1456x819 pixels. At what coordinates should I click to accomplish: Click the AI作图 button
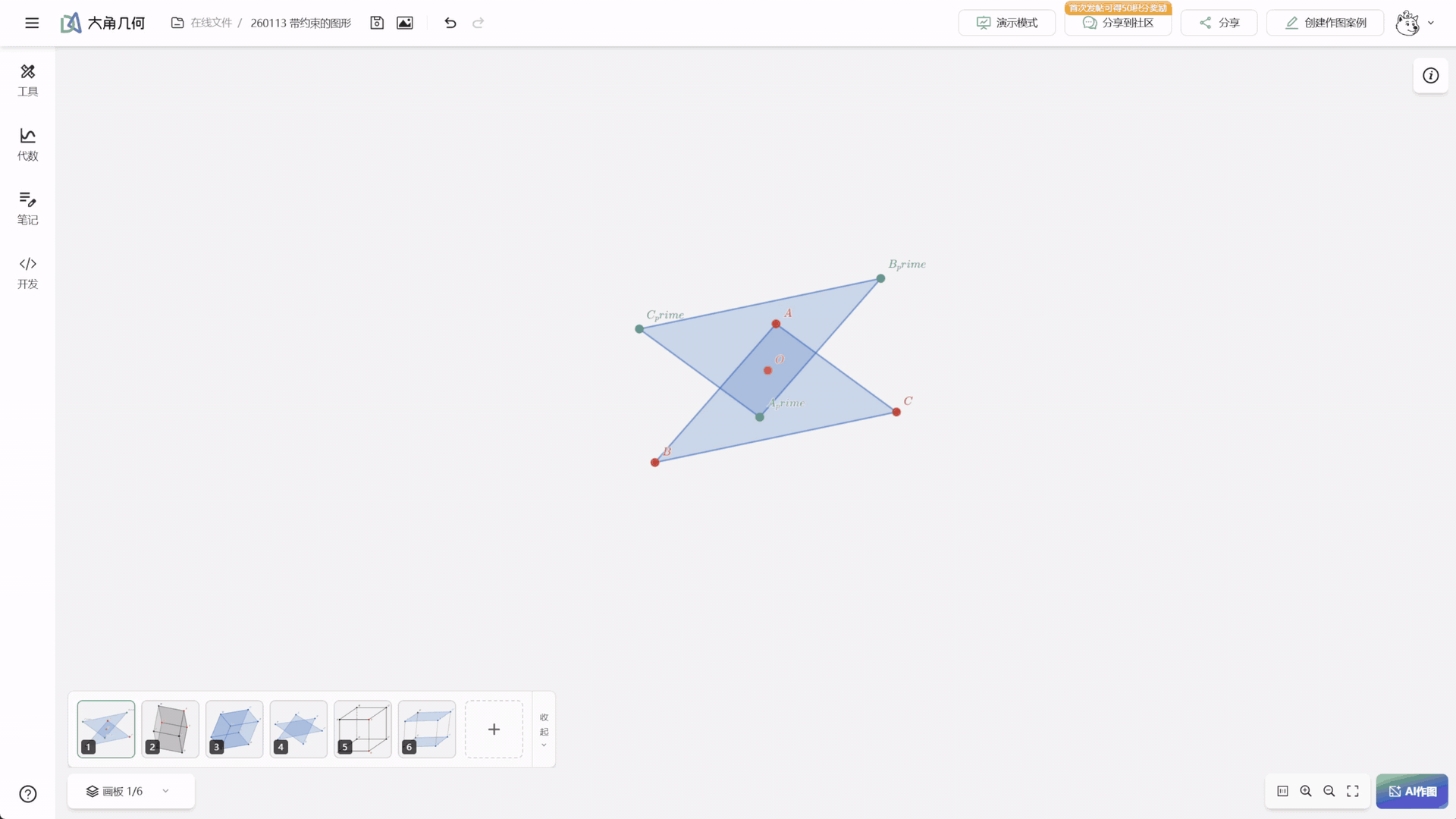click(x=1412, y=791)
